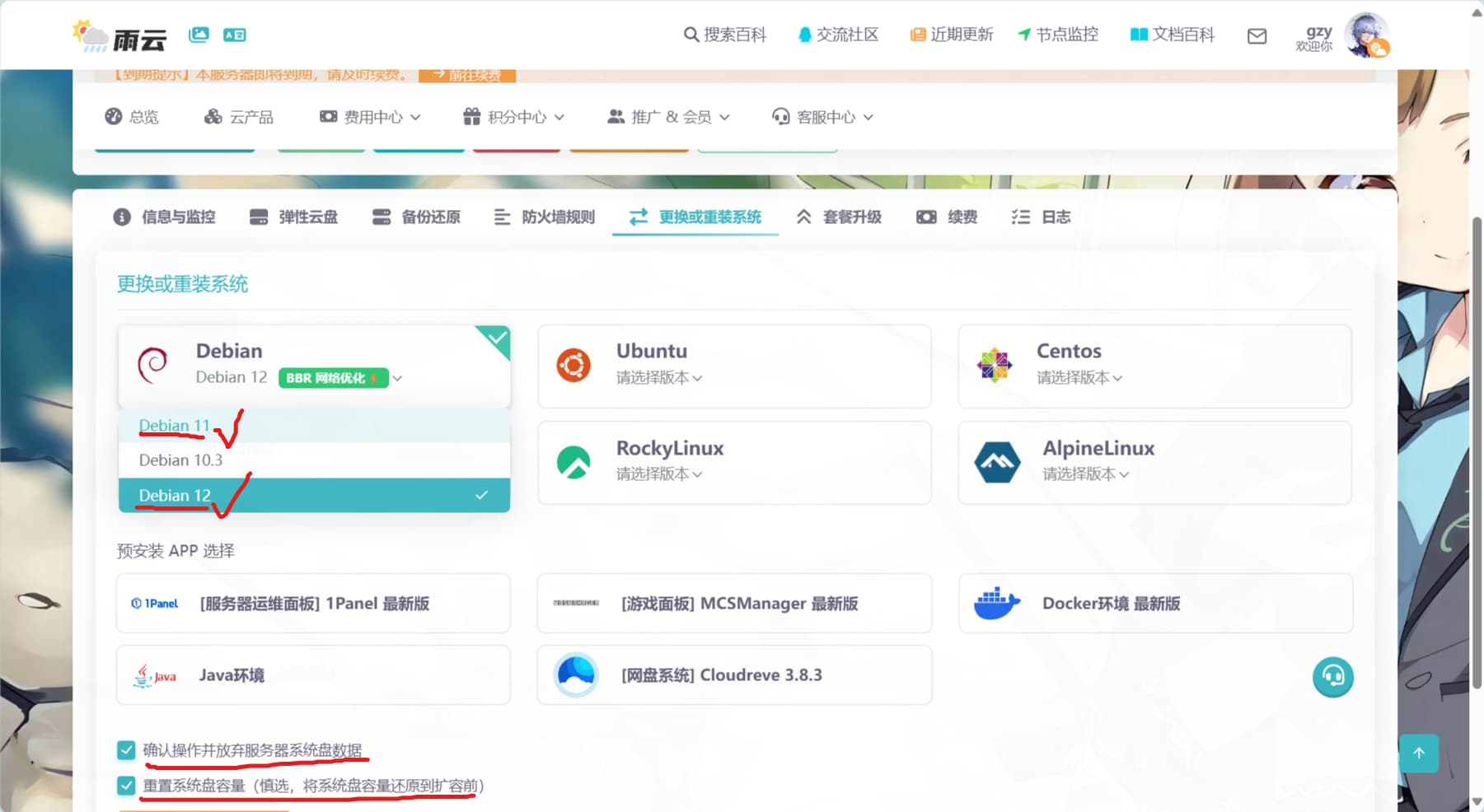Expand 积分中心 dropdown menu
This screenshot has height=812, width=1484.
click(513, 117)
